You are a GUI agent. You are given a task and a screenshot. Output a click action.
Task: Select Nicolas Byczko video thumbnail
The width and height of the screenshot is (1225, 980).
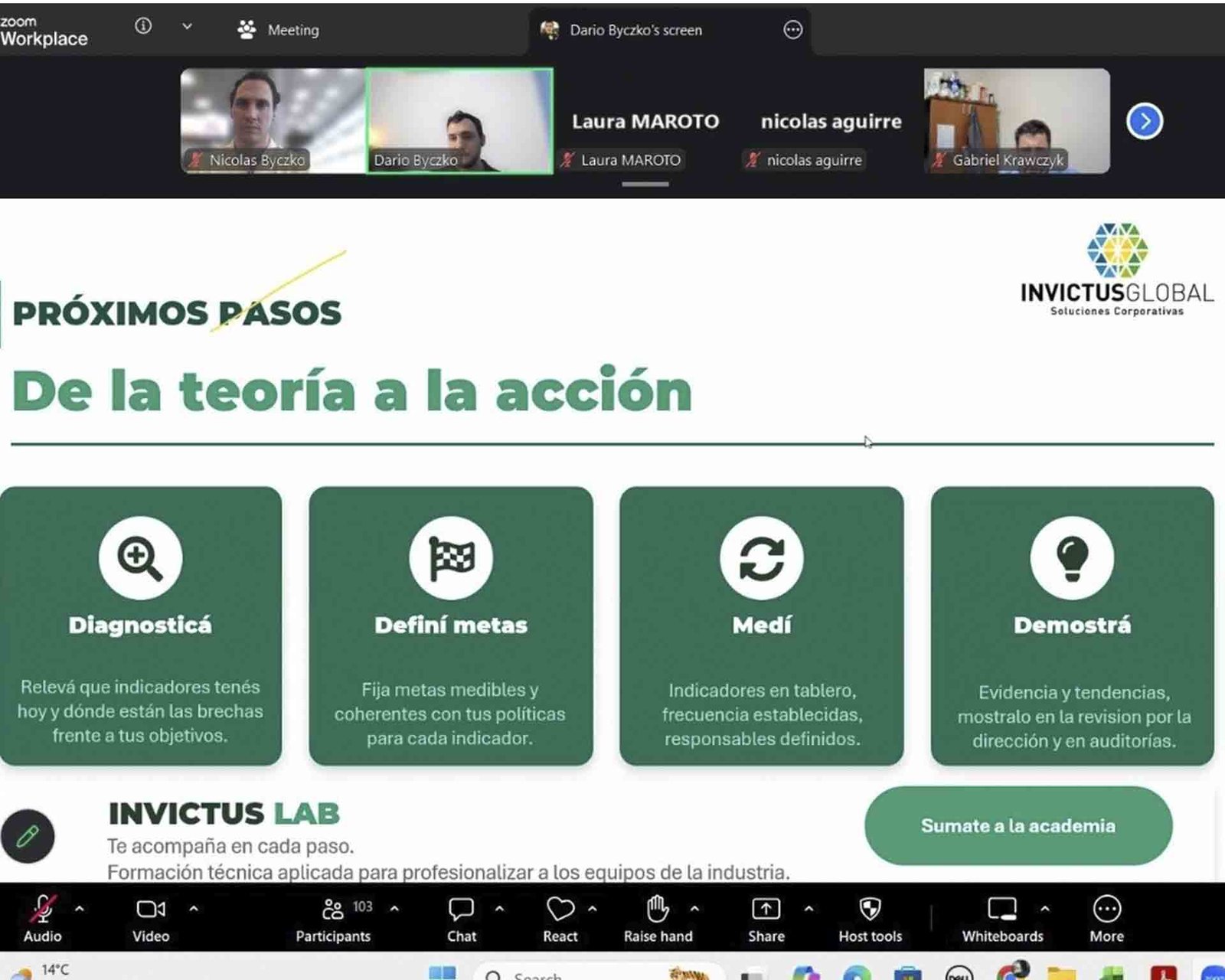[273, 121]
